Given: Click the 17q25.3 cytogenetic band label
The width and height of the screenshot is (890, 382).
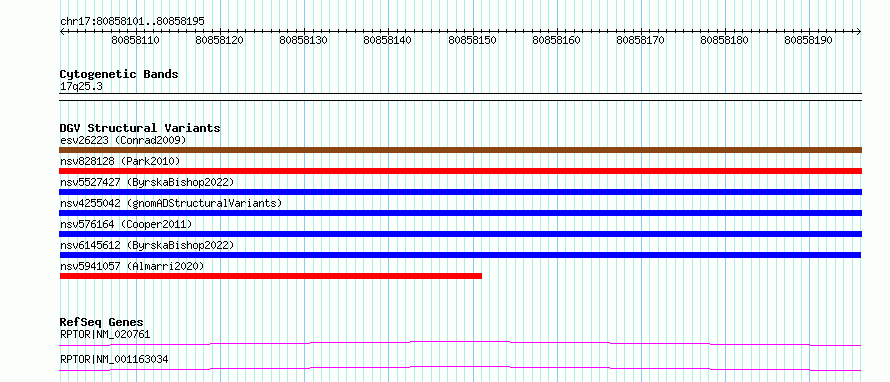Looking at the screenshot, I should [81, 87].
